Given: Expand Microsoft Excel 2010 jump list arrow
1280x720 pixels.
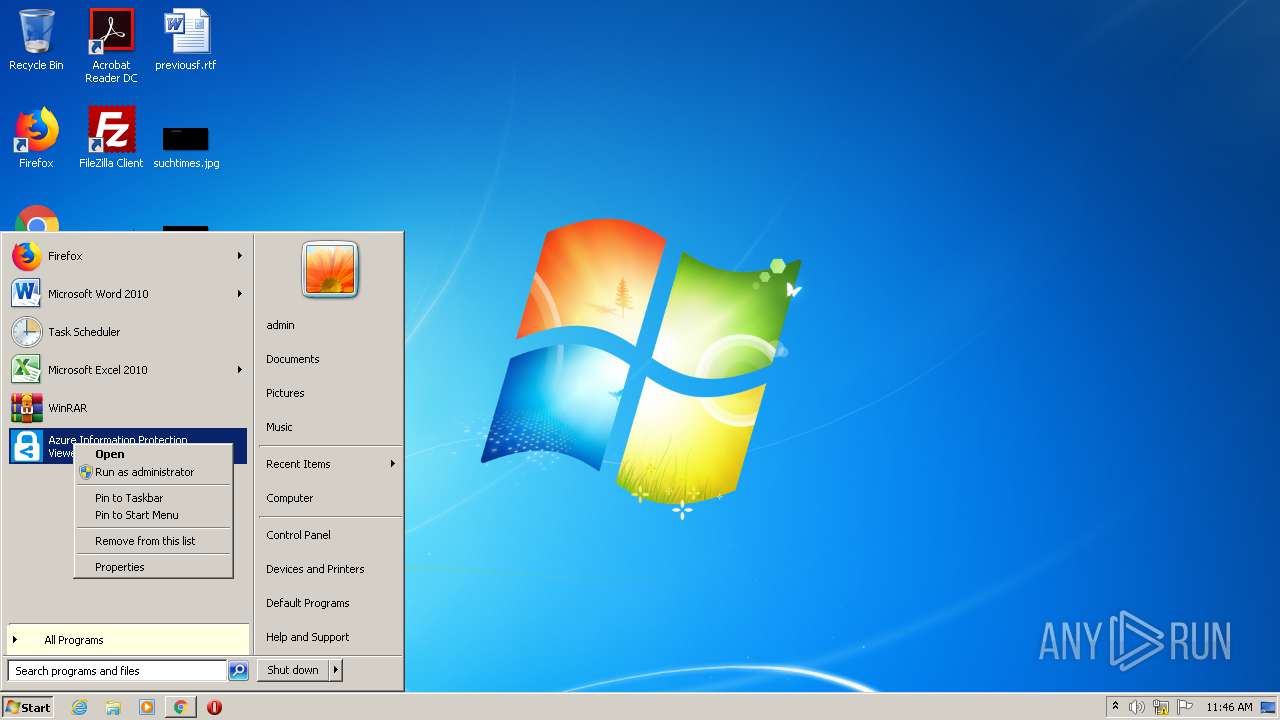Looking at the screenshot, I should (x=240, y=370).
